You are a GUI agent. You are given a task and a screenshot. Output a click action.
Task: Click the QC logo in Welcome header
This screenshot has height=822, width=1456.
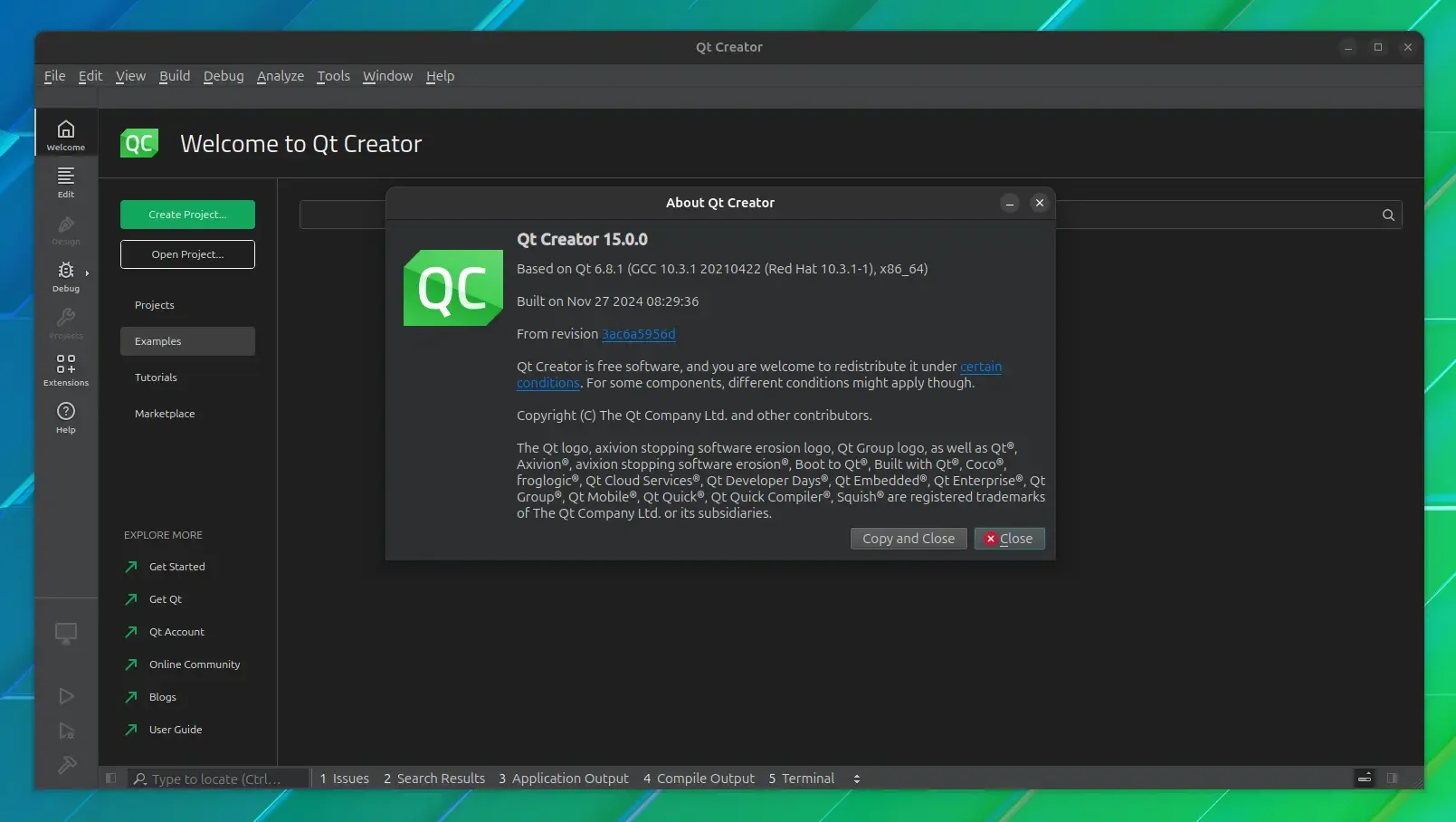coord(139,143)
